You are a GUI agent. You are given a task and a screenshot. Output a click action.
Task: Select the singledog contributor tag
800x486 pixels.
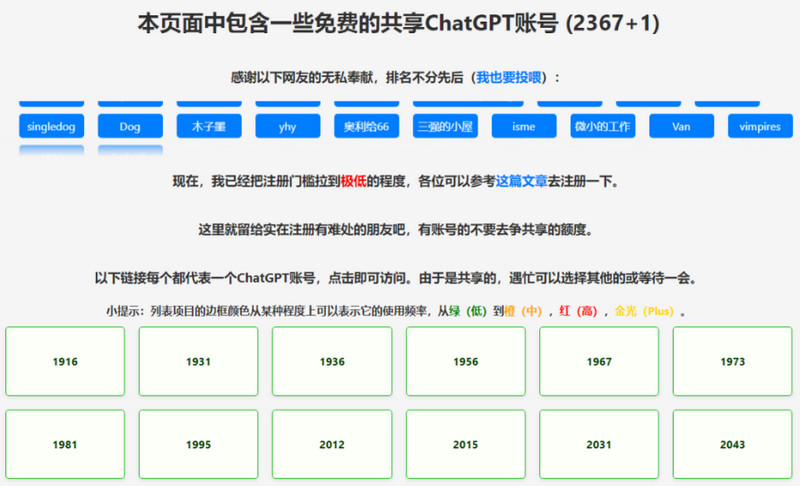(52, 126)
